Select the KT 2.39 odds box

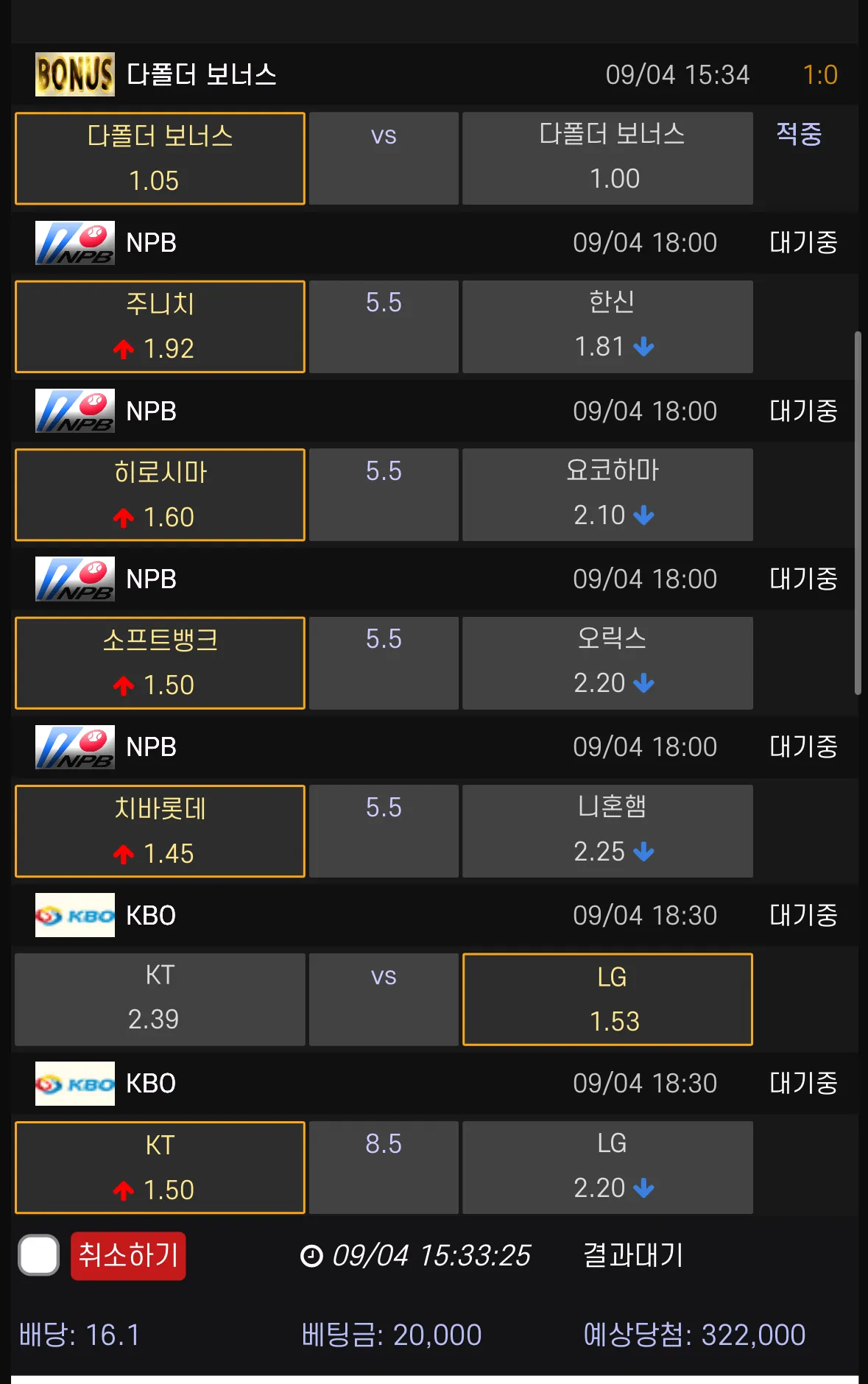tap(160, 999)
